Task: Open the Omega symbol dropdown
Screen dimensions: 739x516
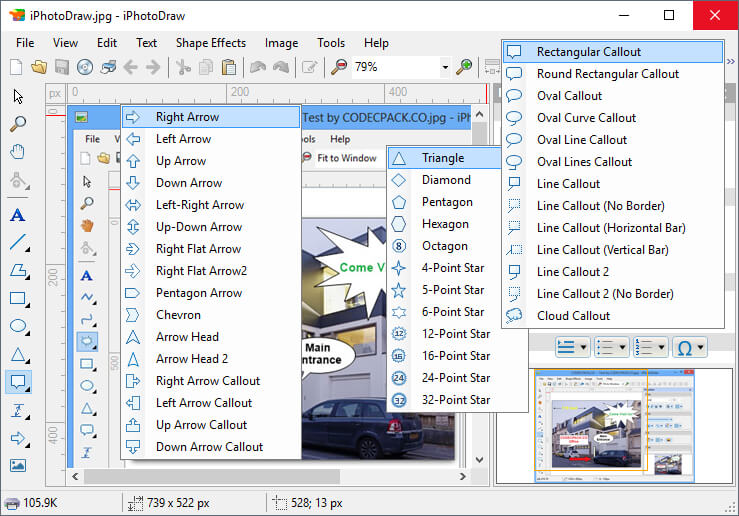Action: pos(689,347)
